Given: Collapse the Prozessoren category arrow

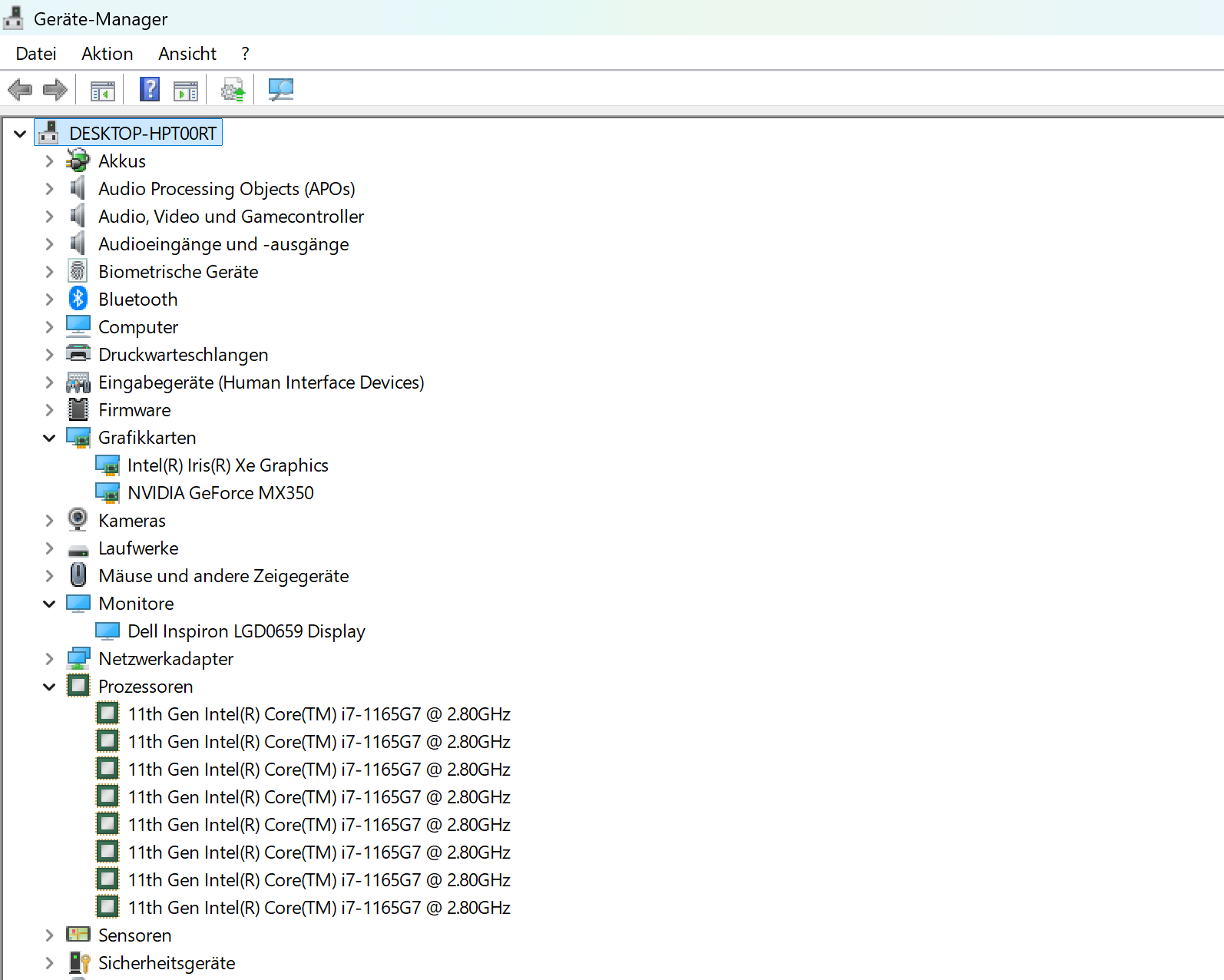Looking at the screenshot, I should [x=49, y=687].
